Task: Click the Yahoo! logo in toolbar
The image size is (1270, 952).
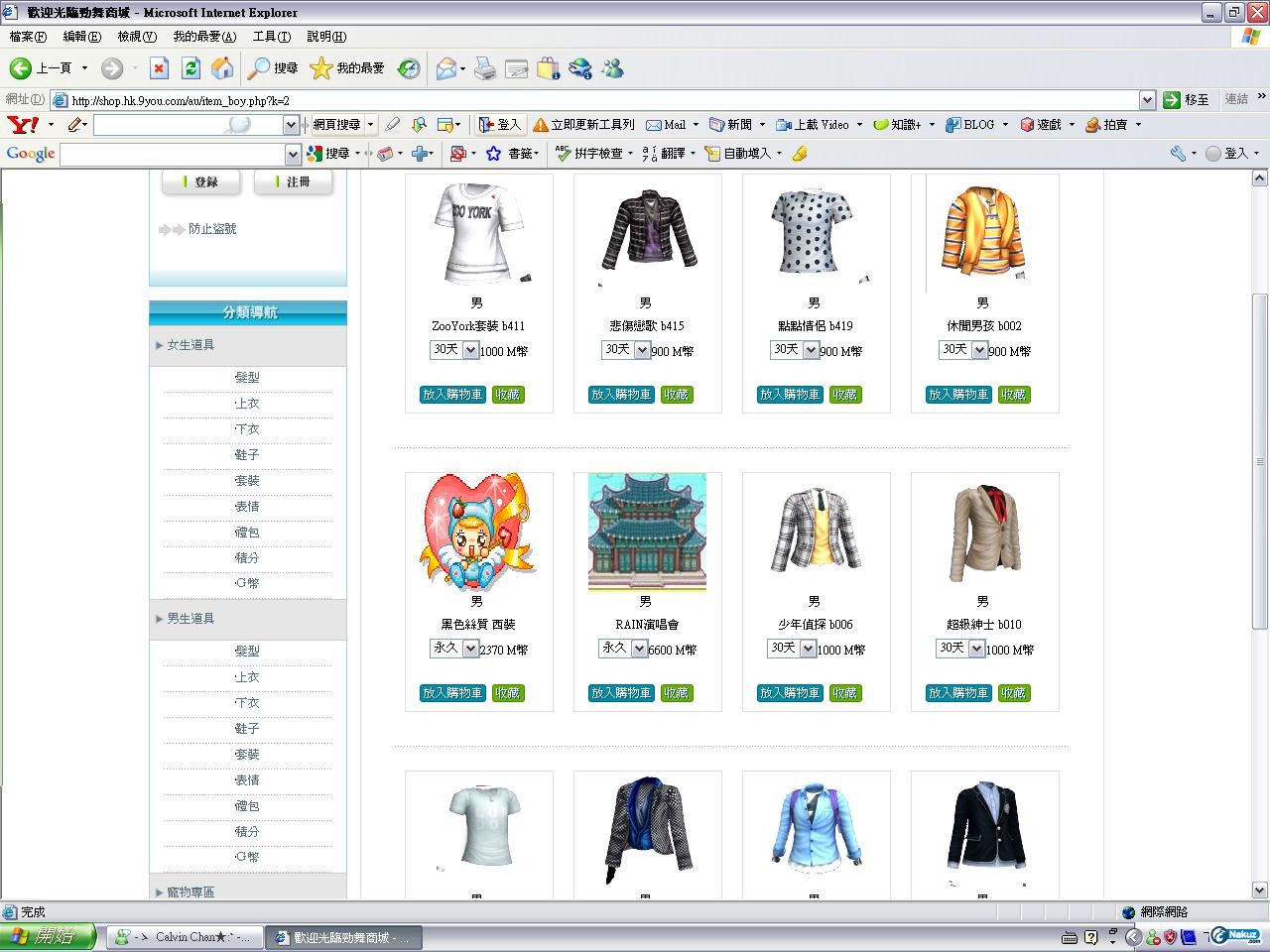Action: tap(23, 125)
